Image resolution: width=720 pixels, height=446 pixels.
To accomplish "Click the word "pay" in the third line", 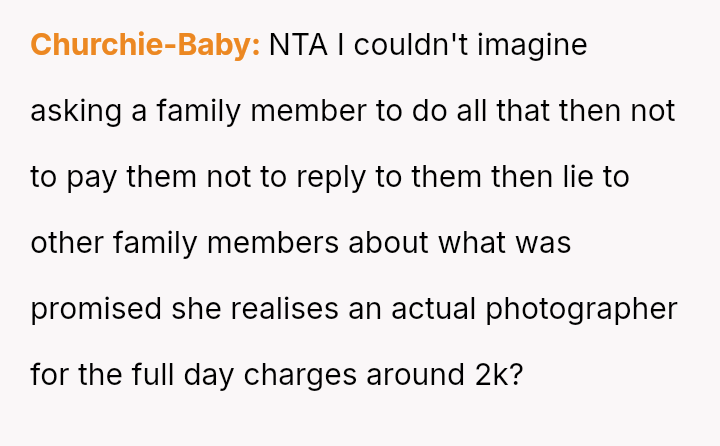I will point(92,177).
